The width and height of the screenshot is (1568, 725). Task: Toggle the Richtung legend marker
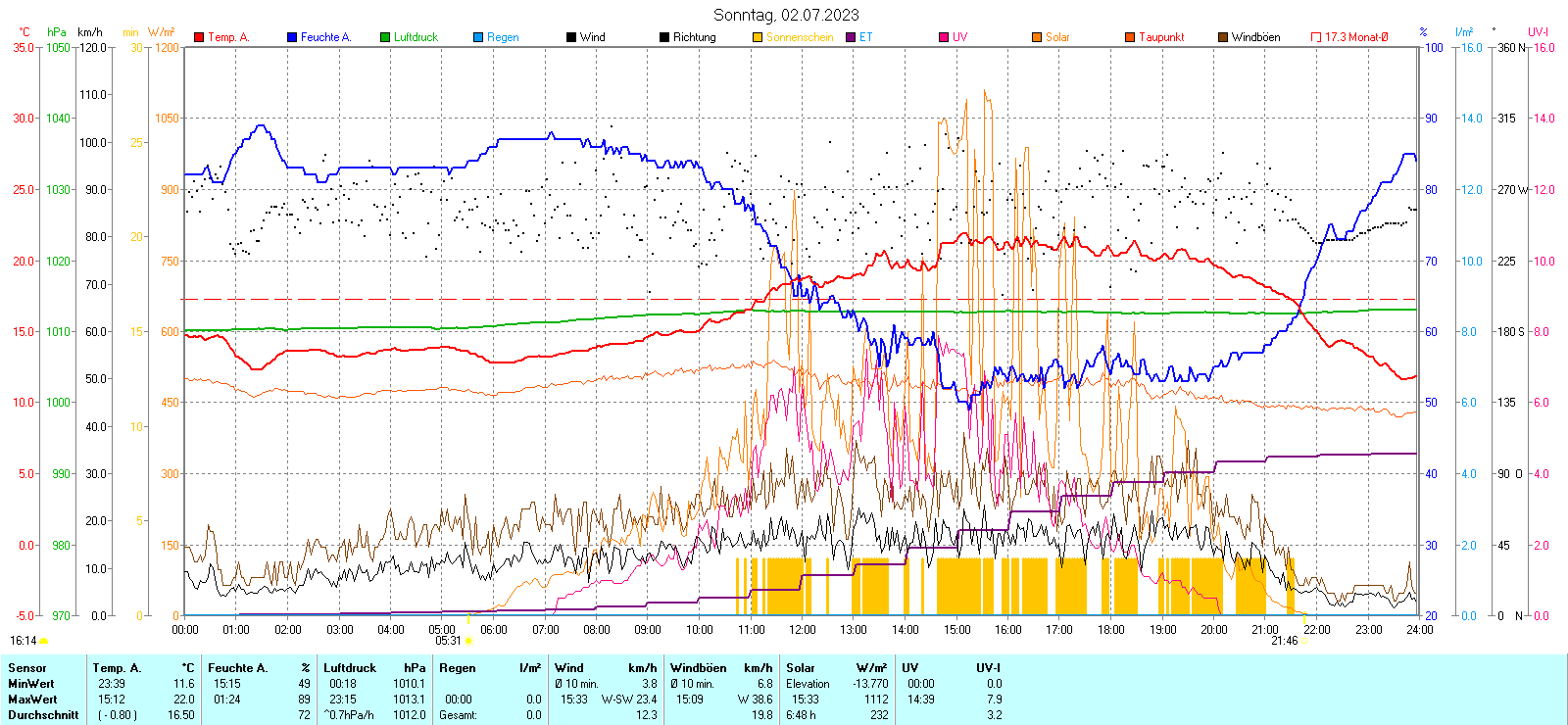point(664,37)
